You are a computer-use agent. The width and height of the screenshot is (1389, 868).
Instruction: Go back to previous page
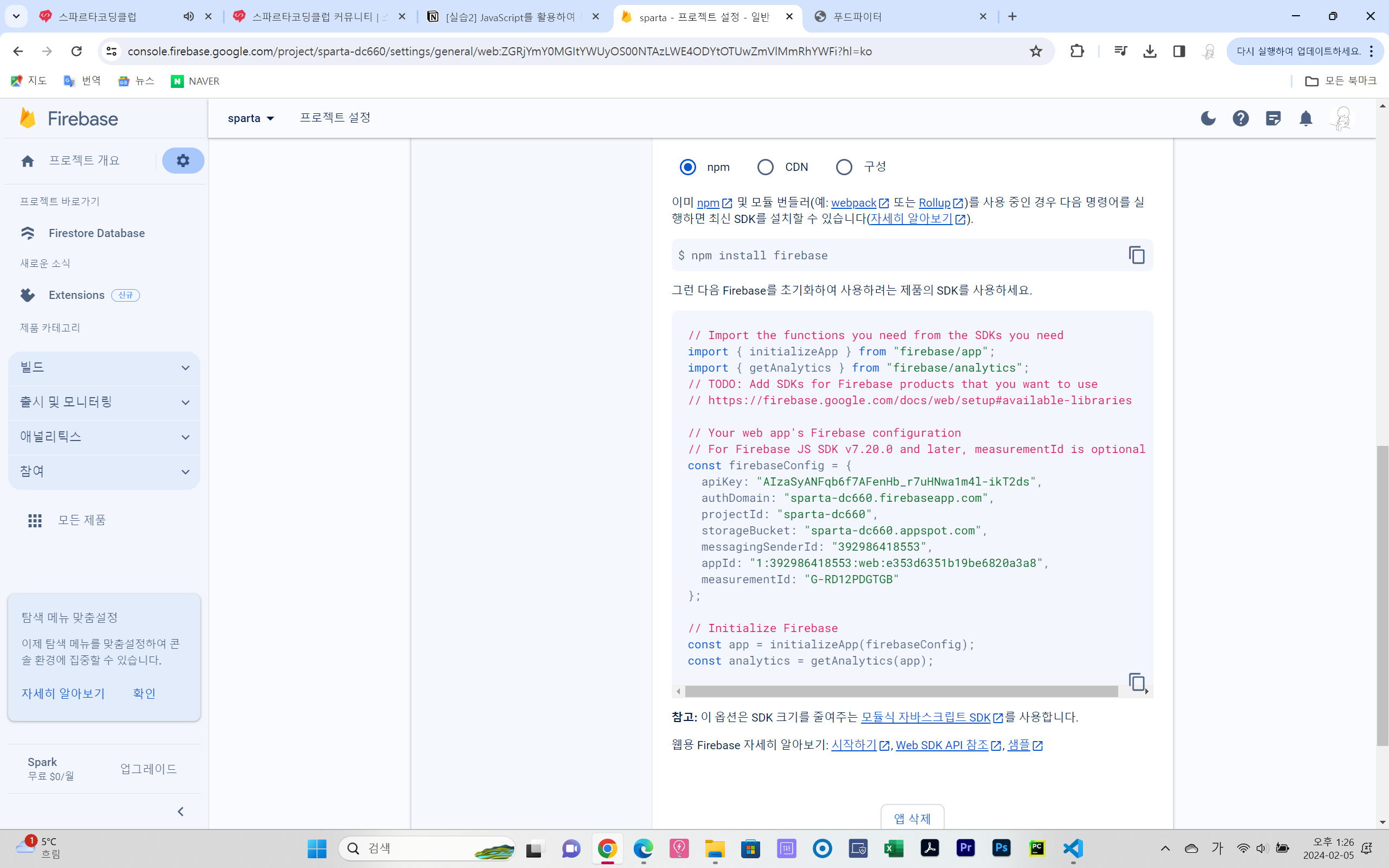click(18, 51)
